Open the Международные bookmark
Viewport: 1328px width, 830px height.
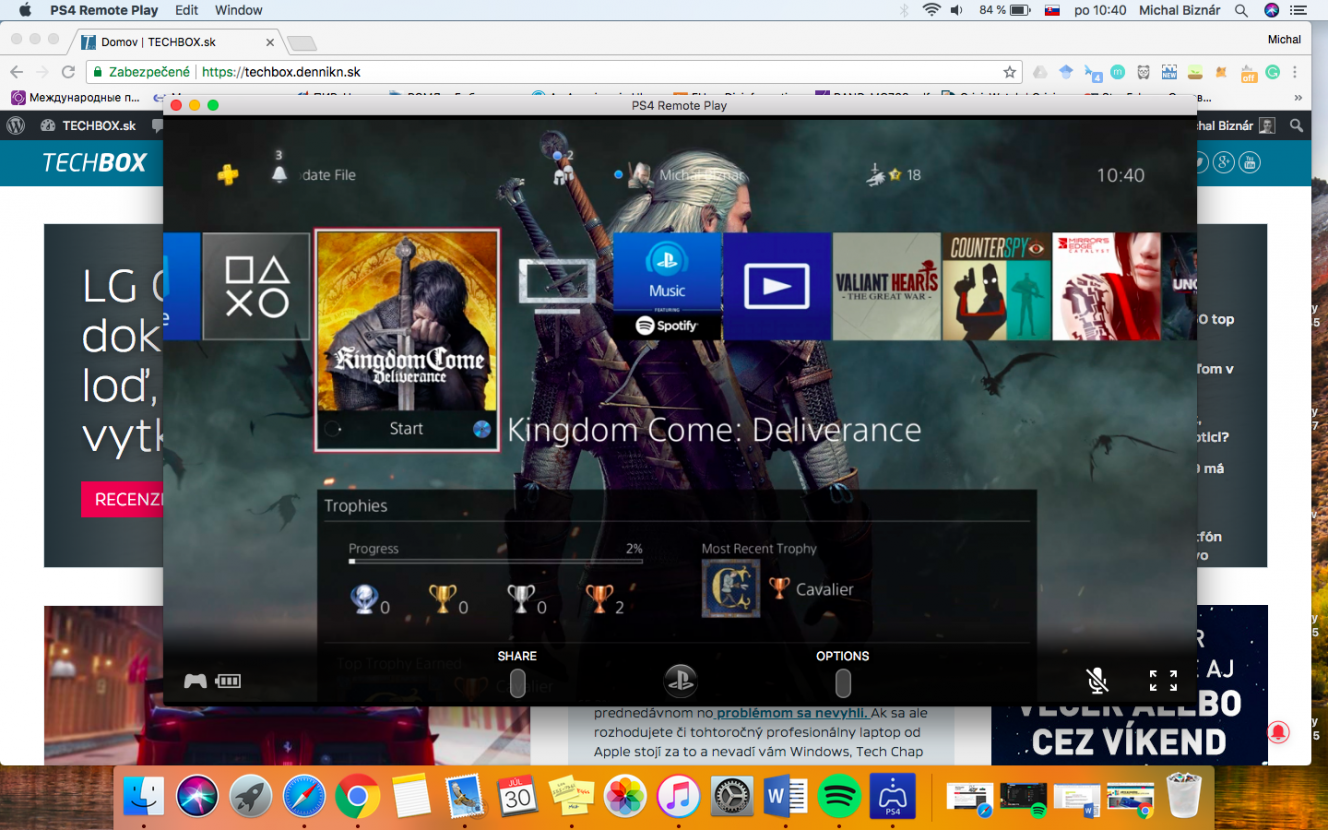coord(76,98)
